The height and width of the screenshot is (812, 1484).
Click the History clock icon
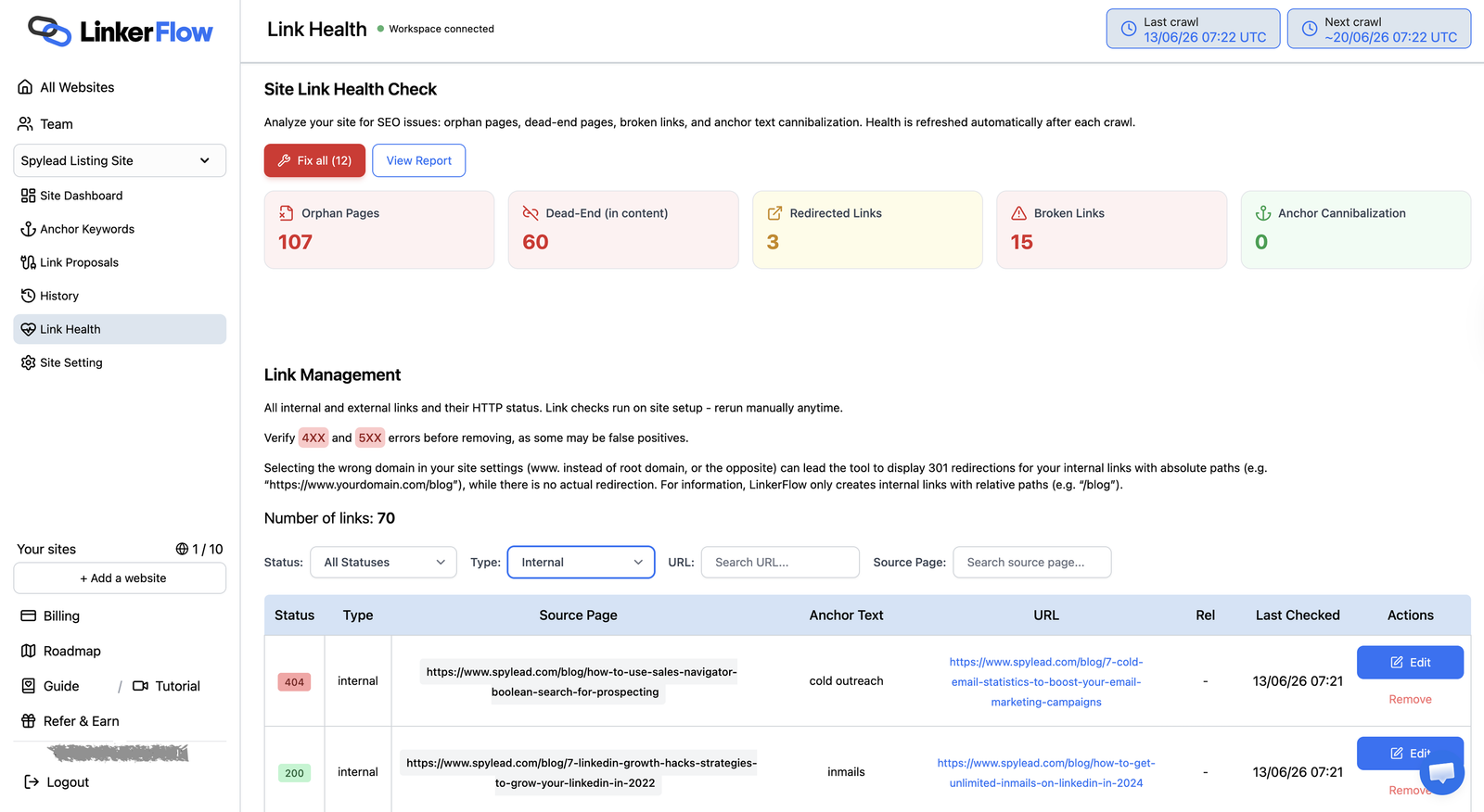click(28, 296)
